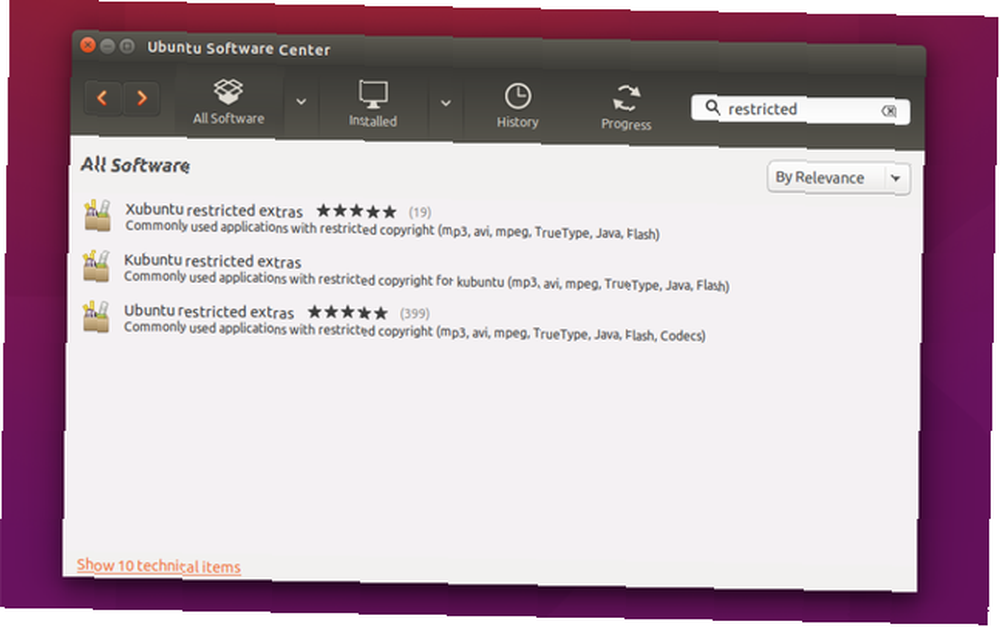Click the search magnifier icon
Screen dimensions: 1000x627
(712, 107)
